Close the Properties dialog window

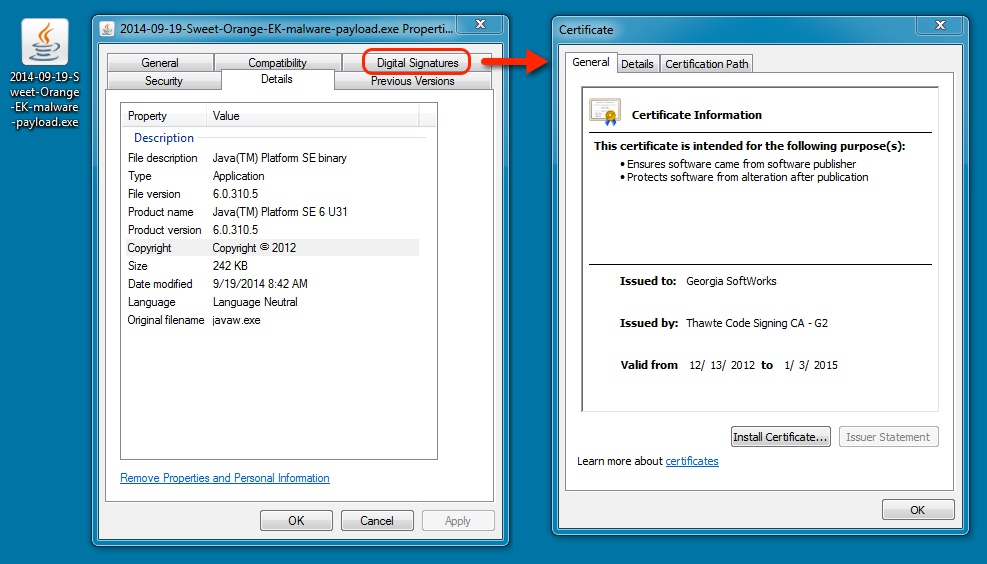(x=480, y=25)
